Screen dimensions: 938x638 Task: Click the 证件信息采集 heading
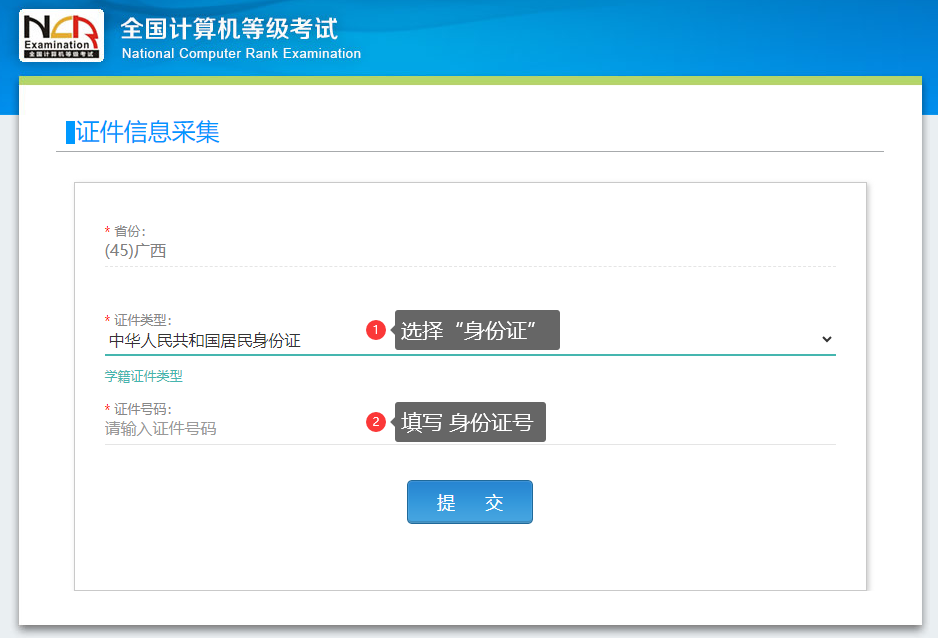(147, 132)
